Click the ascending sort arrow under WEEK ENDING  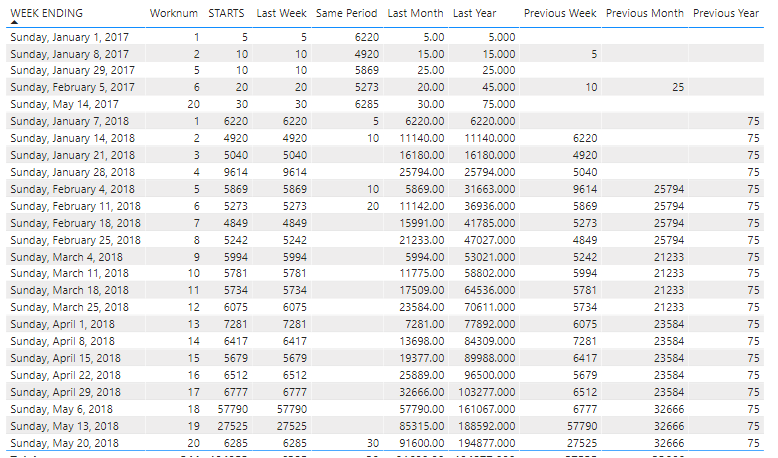tap(14, 22)
